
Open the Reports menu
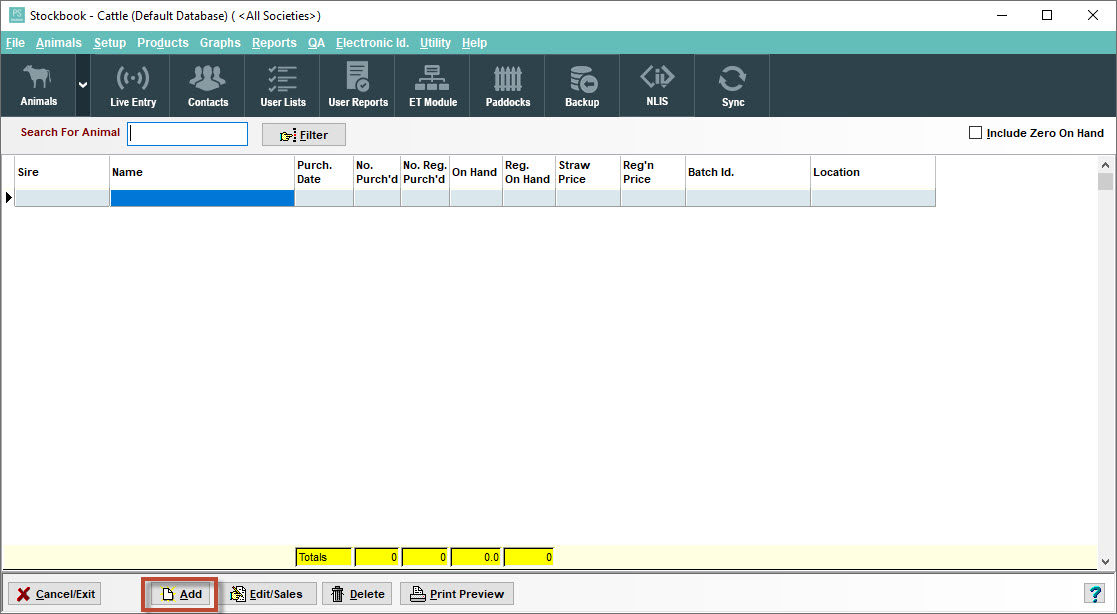[274, 43]
